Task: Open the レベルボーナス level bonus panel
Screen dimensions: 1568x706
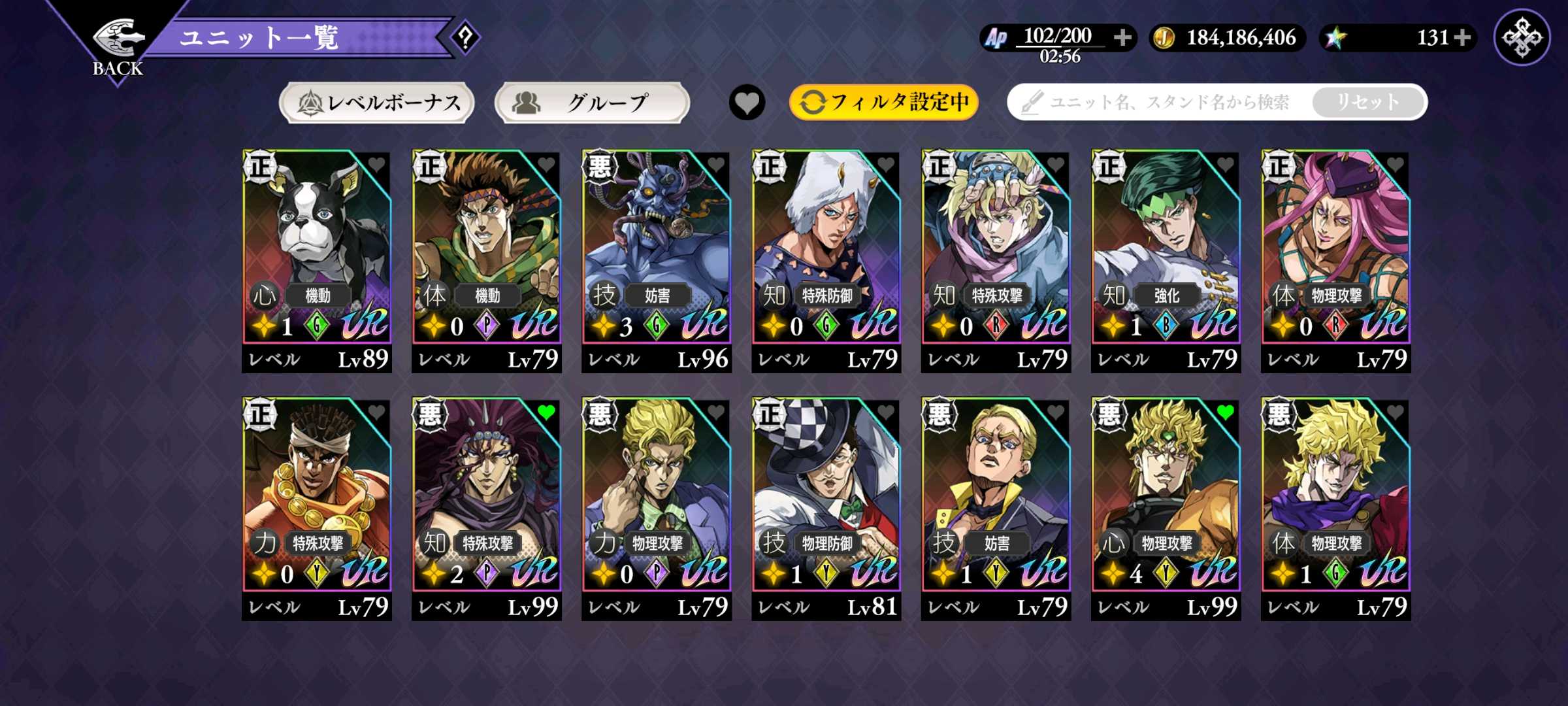Action: [x=376, y=102]
